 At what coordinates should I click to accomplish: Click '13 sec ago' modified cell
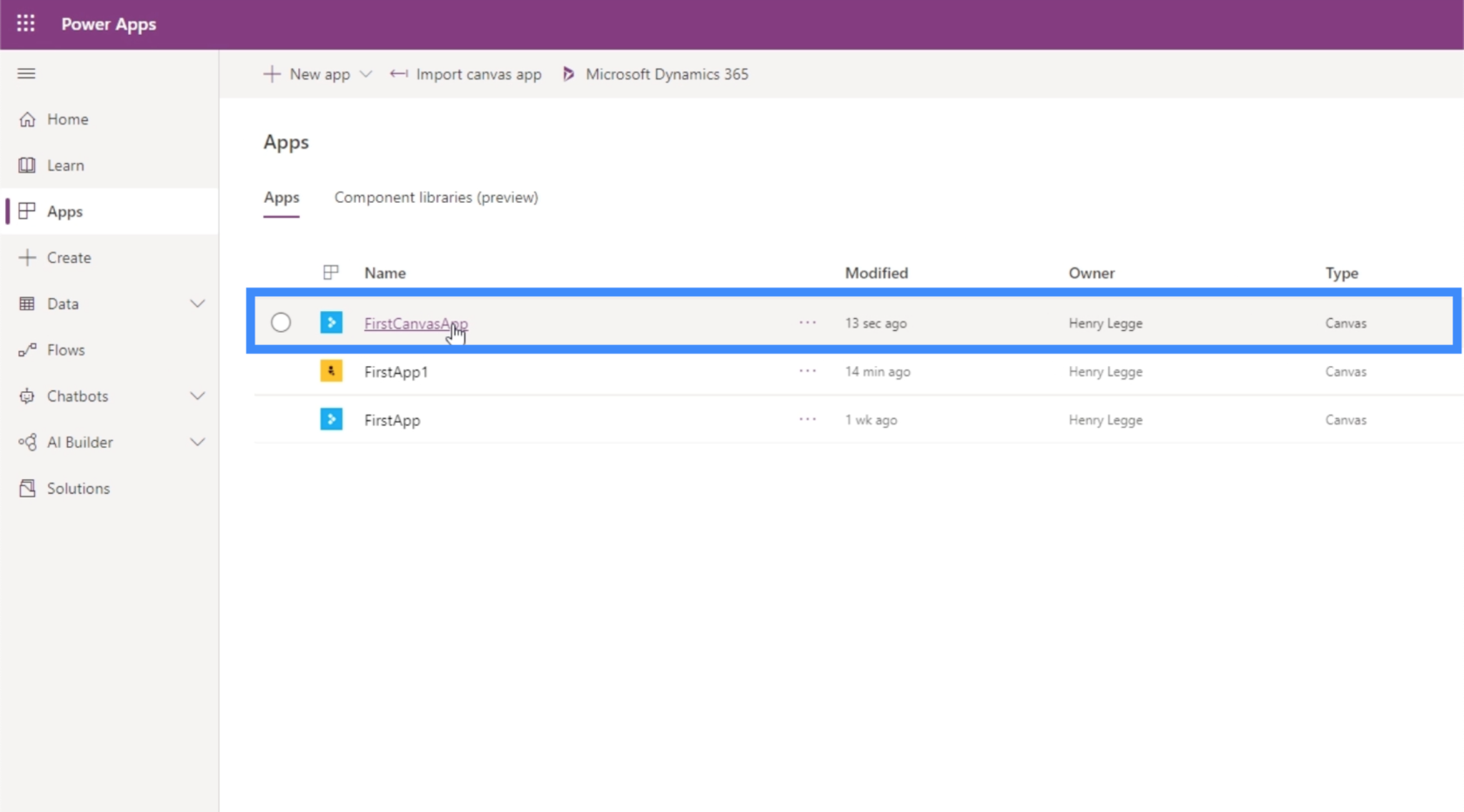[x=876, y=323]
